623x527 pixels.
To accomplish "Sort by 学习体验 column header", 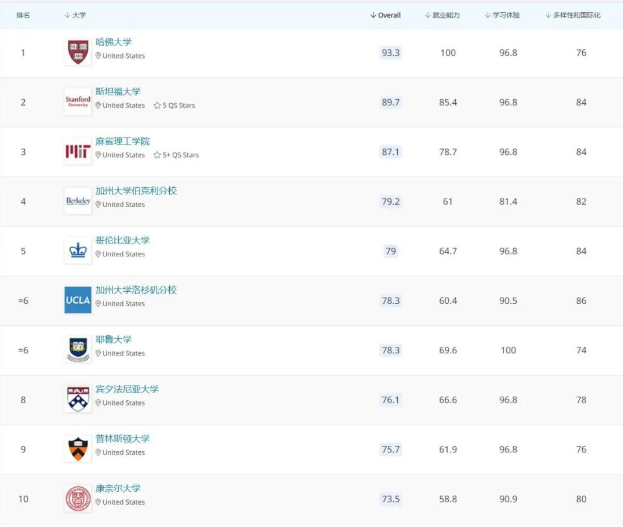I will point(502,15).
